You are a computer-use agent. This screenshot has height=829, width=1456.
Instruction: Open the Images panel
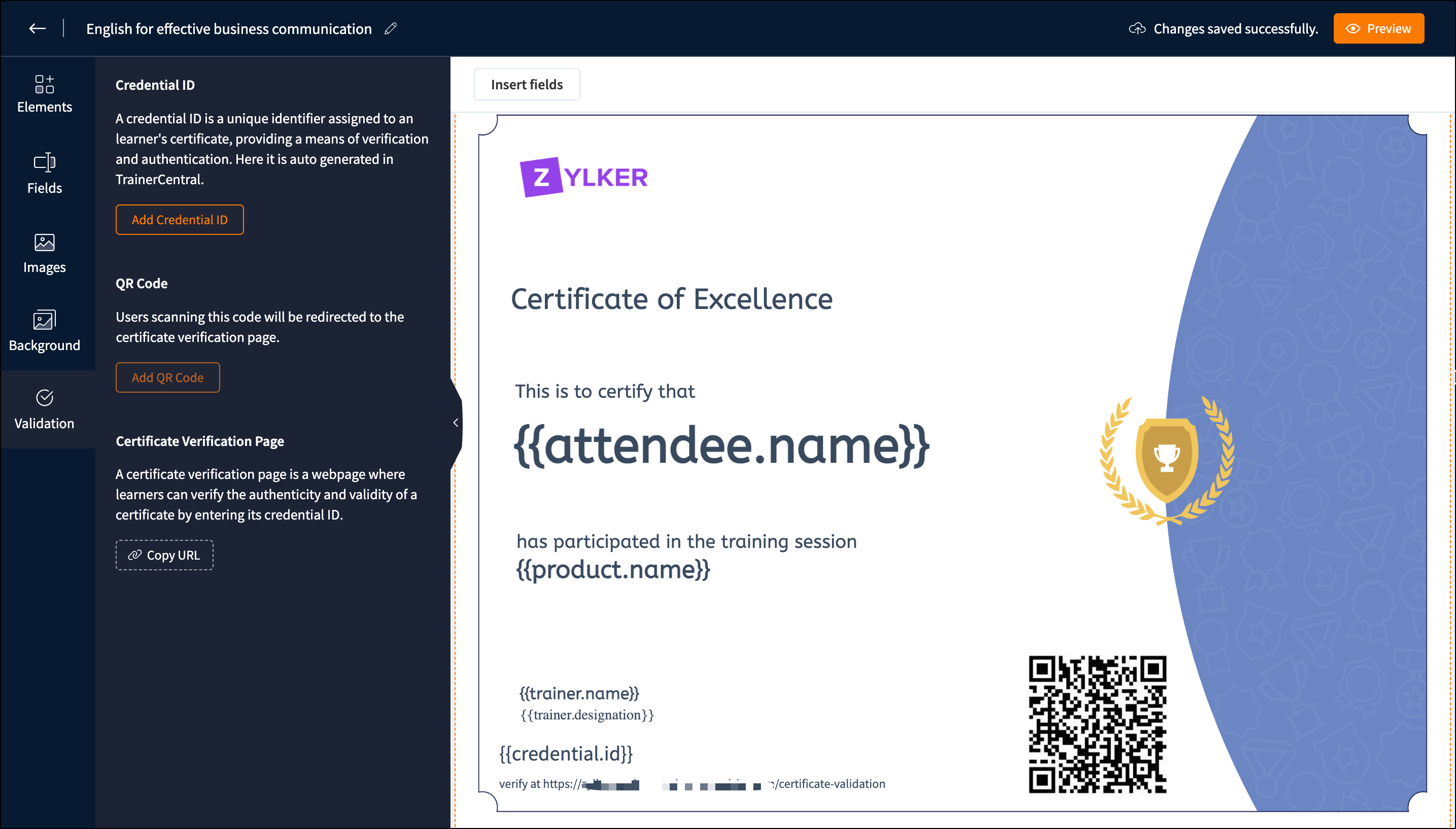(x=45, y=253)
